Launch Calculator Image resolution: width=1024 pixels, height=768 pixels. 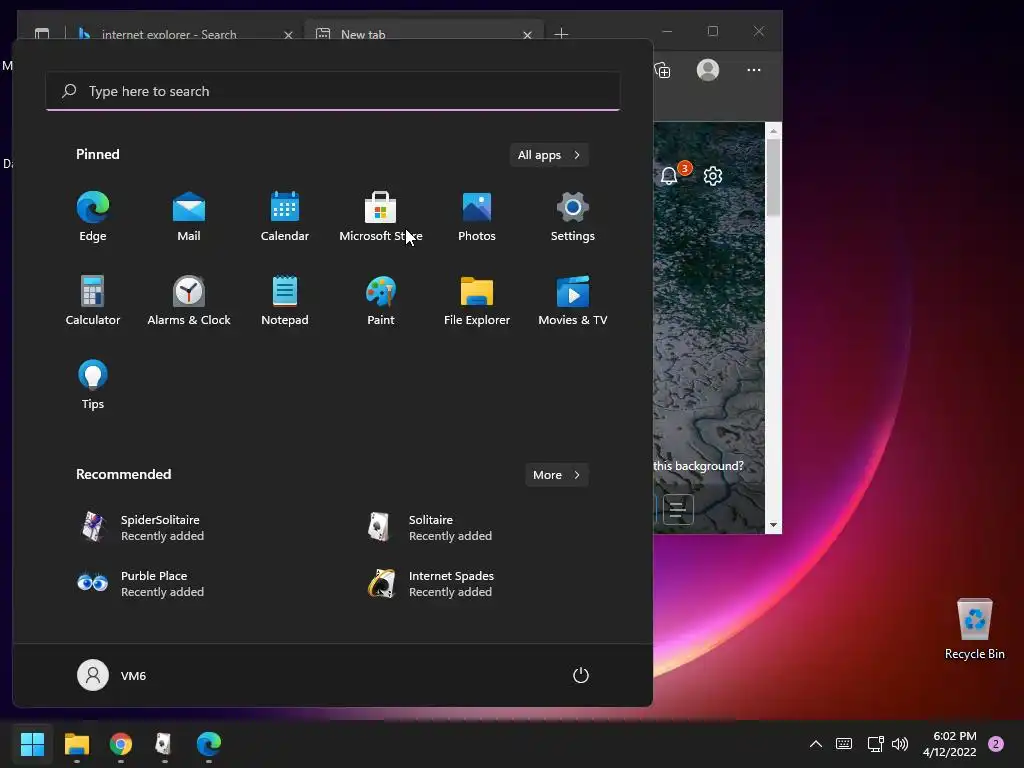(93, 300)
